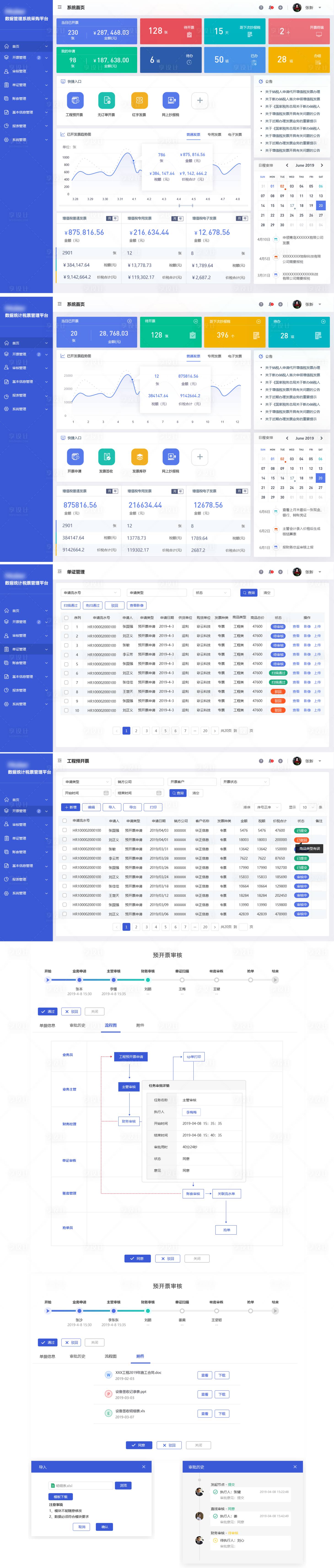Click the 新增 button
This screenshot has width=334, height=1568.
[x=70, y=807]
